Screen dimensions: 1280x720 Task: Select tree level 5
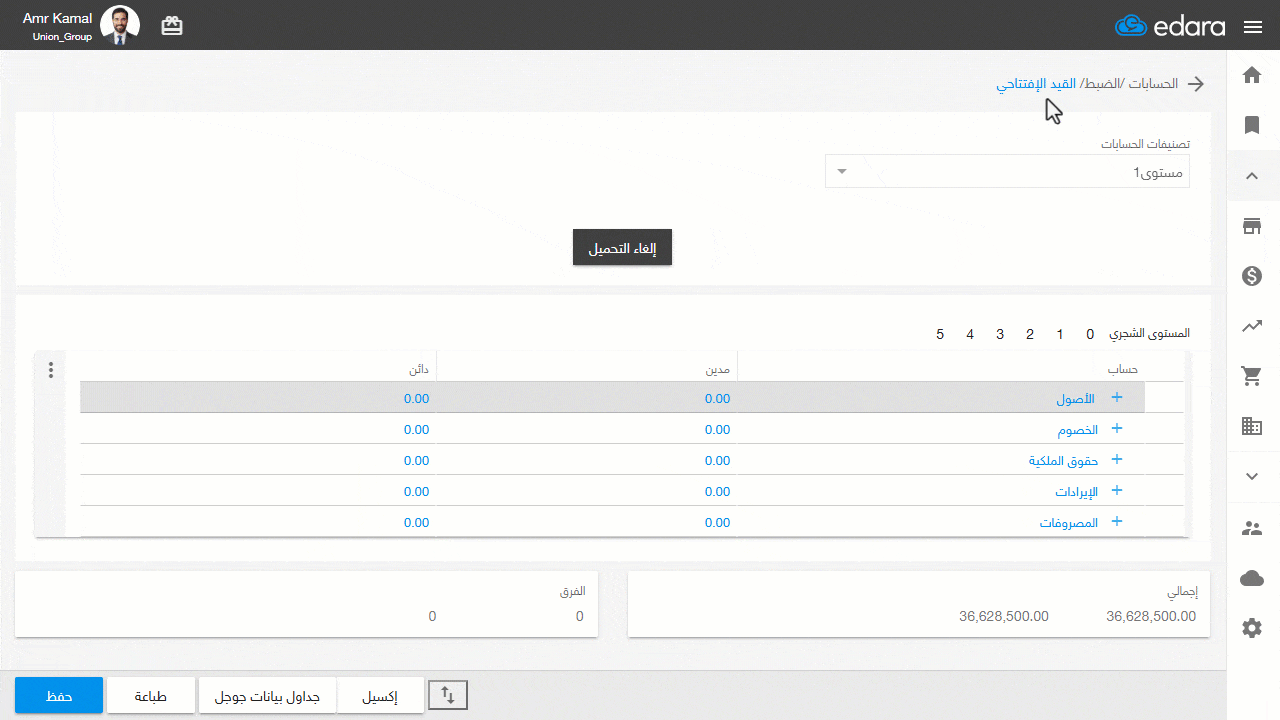(x=940, y=334)
